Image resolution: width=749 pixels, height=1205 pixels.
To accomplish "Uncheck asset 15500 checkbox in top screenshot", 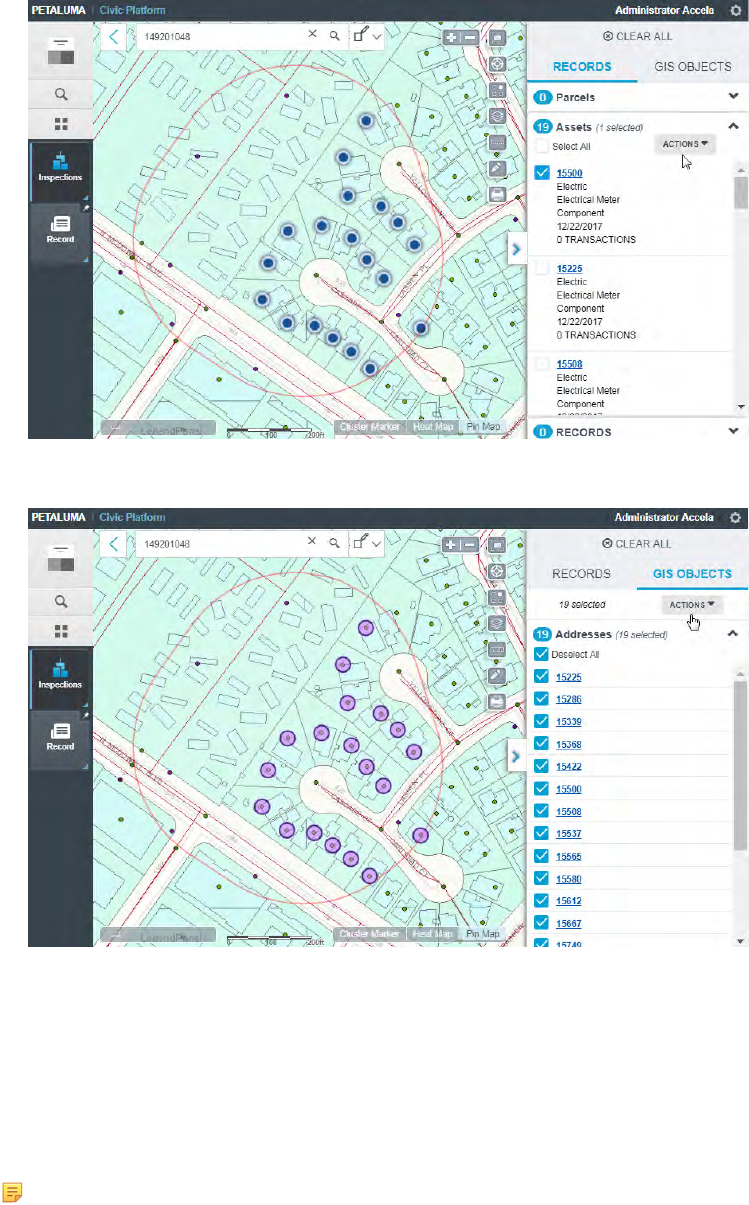I will click(542, 172).
